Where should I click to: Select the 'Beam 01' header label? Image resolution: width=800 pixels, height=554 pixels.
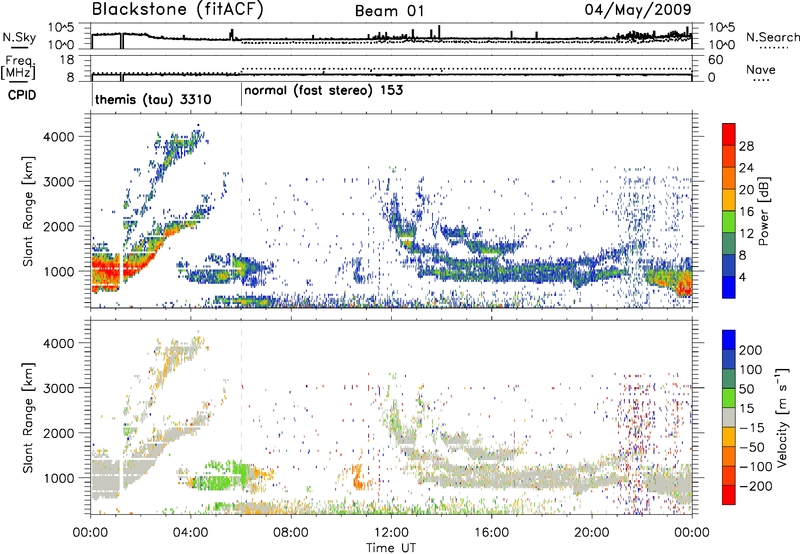[391, 10]
